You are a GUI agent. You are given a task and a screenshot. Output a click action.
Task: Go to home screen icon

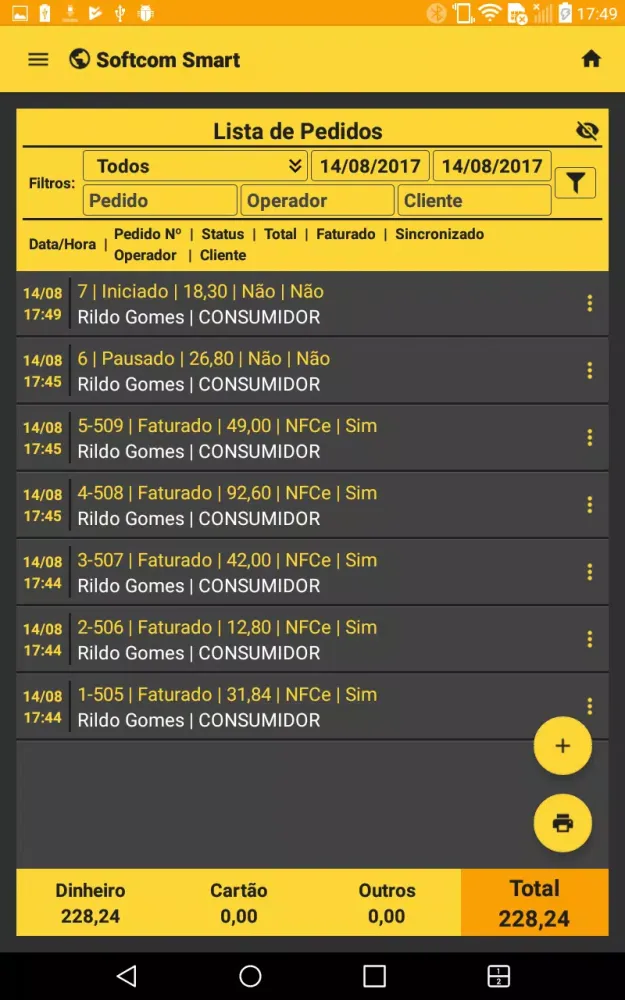coord(591,59)
